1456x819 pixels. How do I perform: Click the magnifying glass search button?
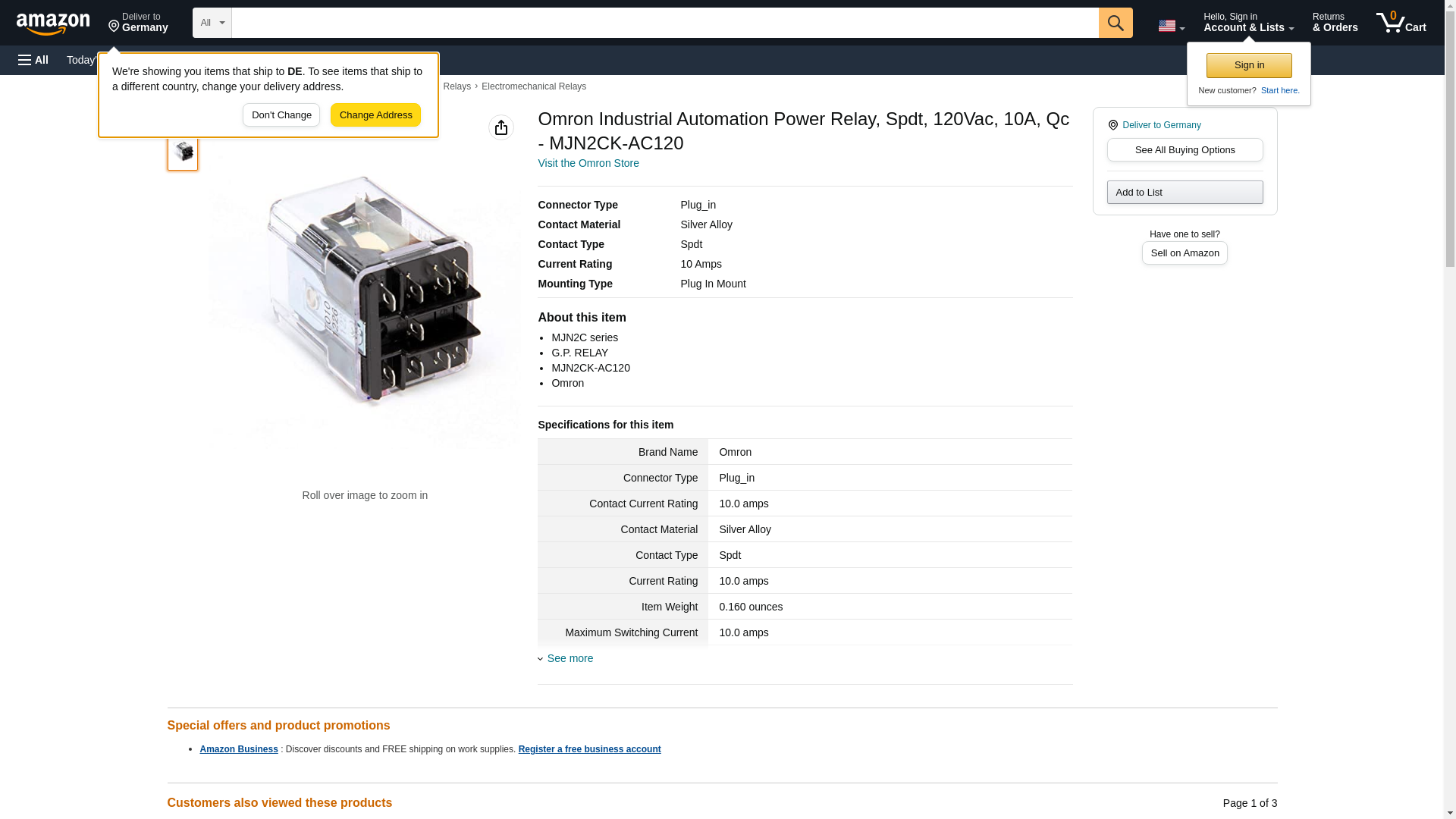pos(1115,23)
